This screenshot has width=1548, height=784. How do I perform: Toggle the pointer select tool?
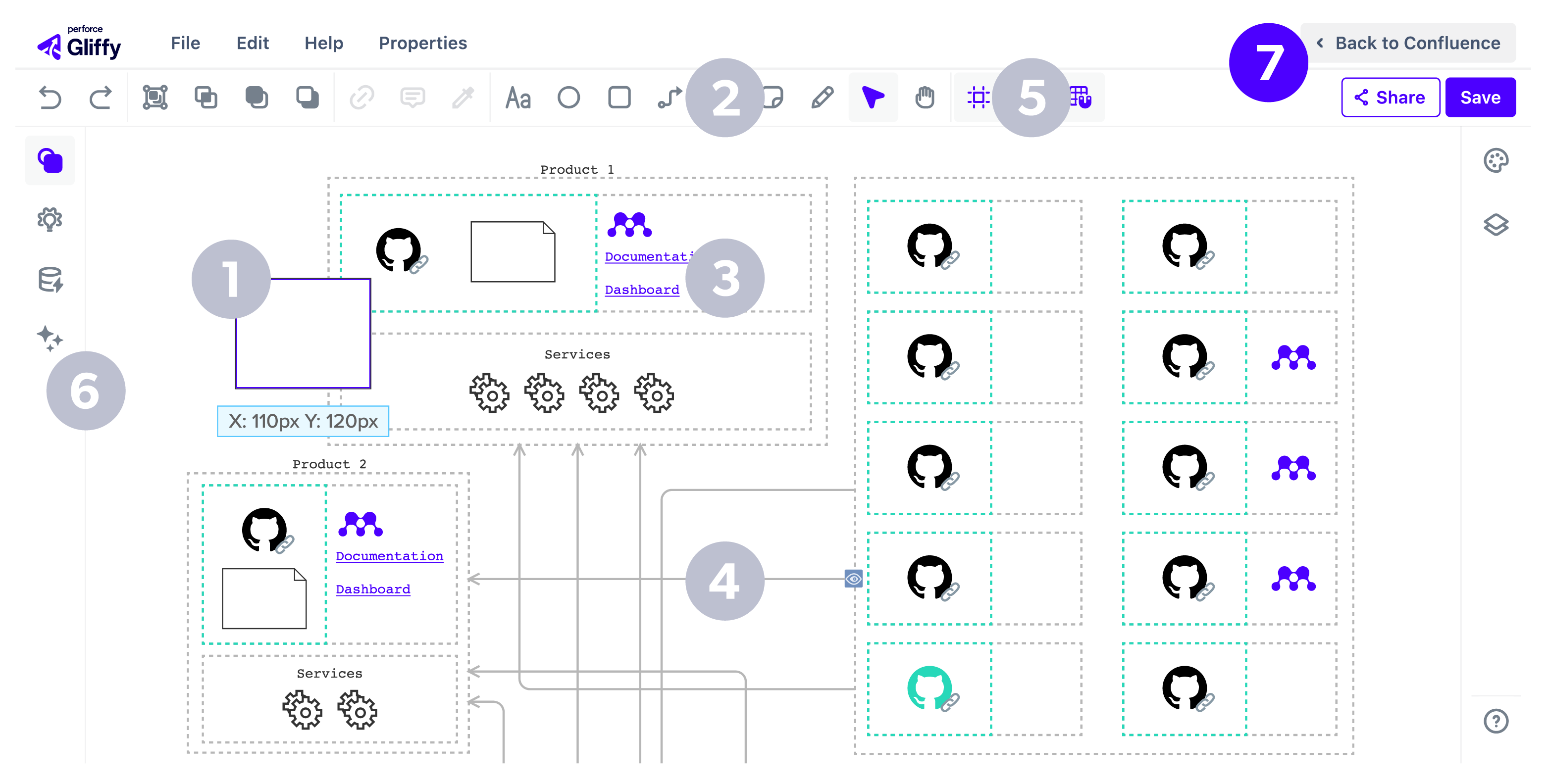(873, 98)
